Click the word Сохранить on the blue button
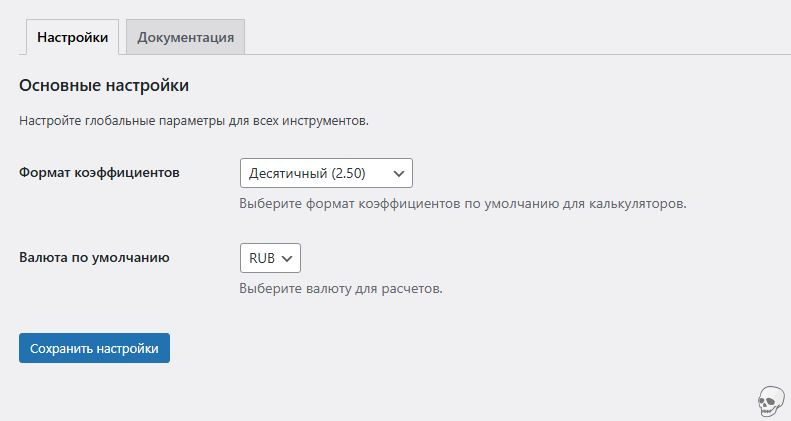 point(61,348)
